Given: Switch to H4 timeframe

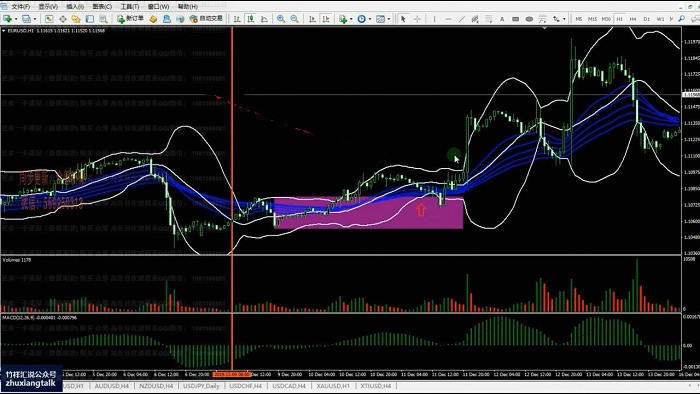Looking at the screenshot, I should coord(633,19).
